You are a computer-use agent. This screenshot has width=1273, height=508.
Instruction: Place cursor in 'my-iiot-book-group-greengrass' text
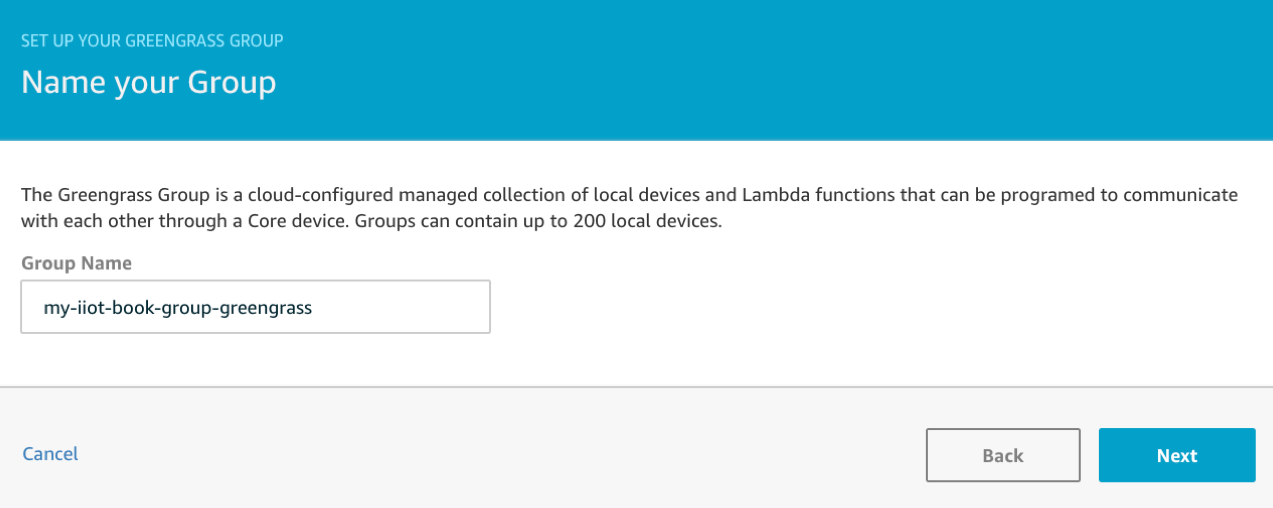click(178, 308)
